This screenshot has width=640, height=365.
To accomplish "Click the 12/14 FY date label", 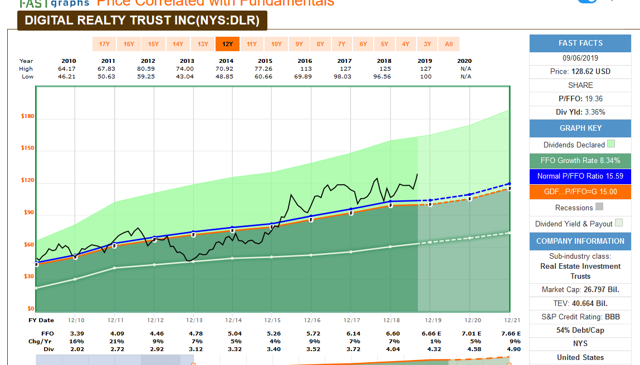I will click(x=233, y=320).
